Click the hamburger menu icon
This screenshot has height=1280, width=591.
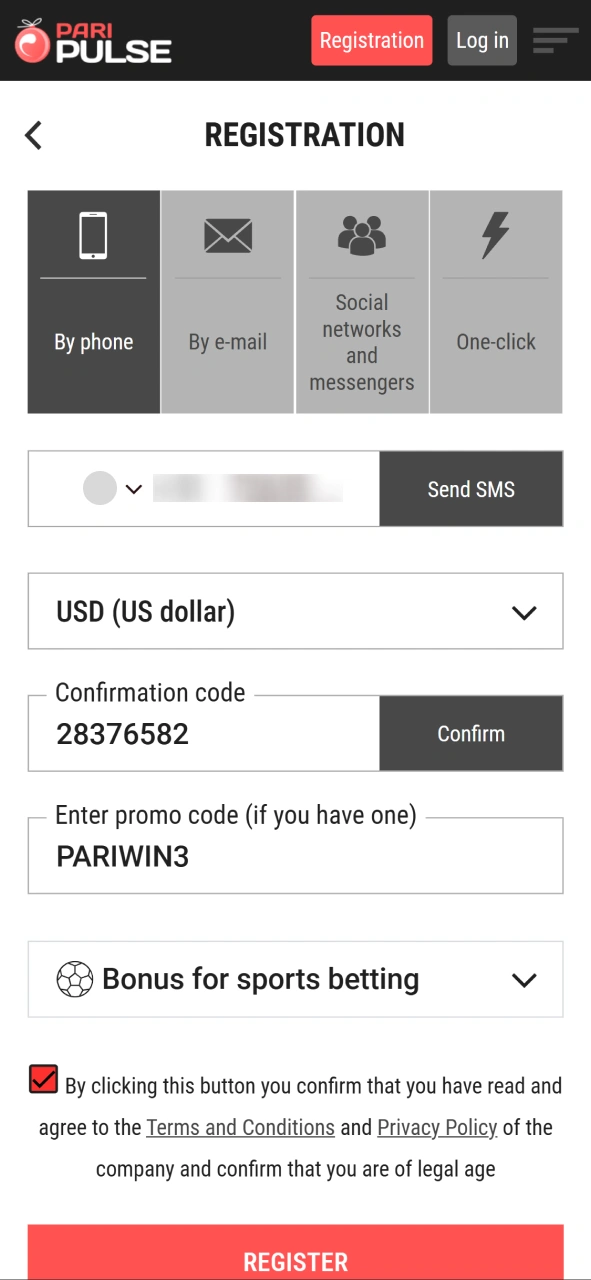tap(554, 40)
